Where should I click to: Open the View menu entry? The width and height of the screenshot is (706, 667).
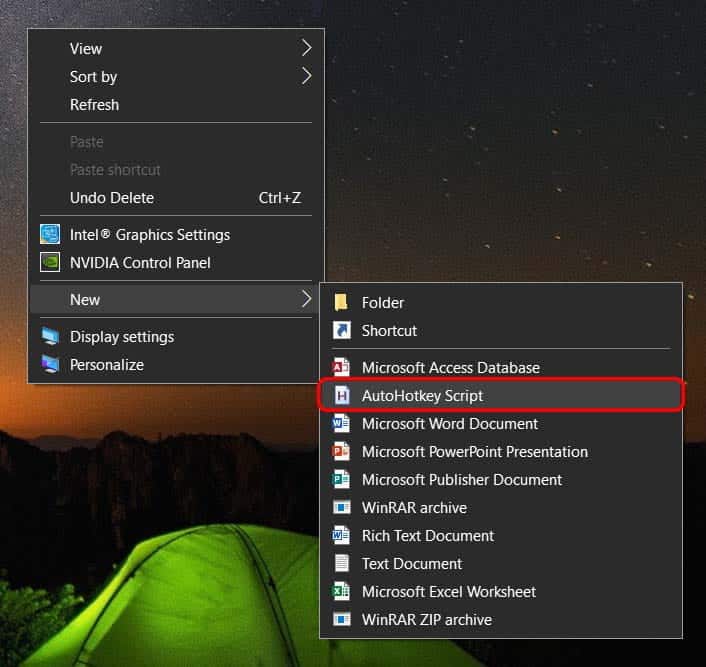tap(176, 48)
